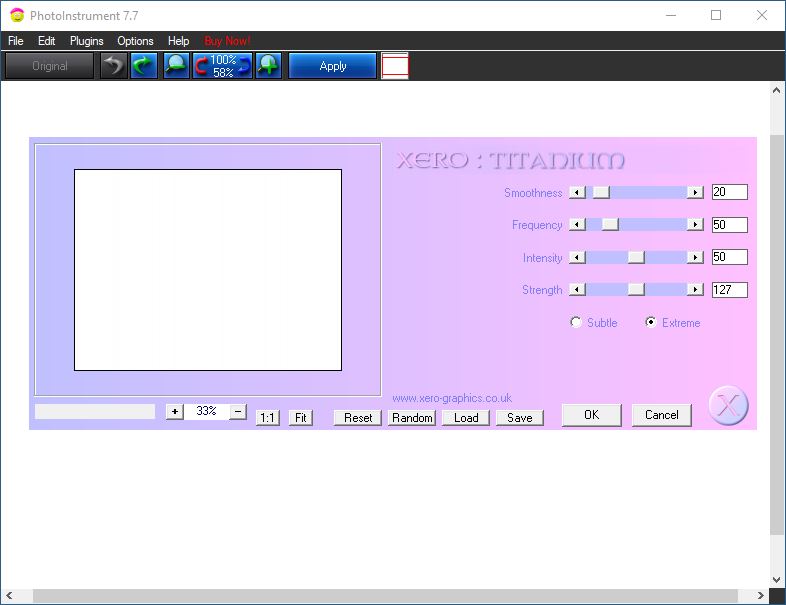Viewport: 786px width, 605px height.
Task: Click the preview zoom minus button
Action: [x=238, y=412]
